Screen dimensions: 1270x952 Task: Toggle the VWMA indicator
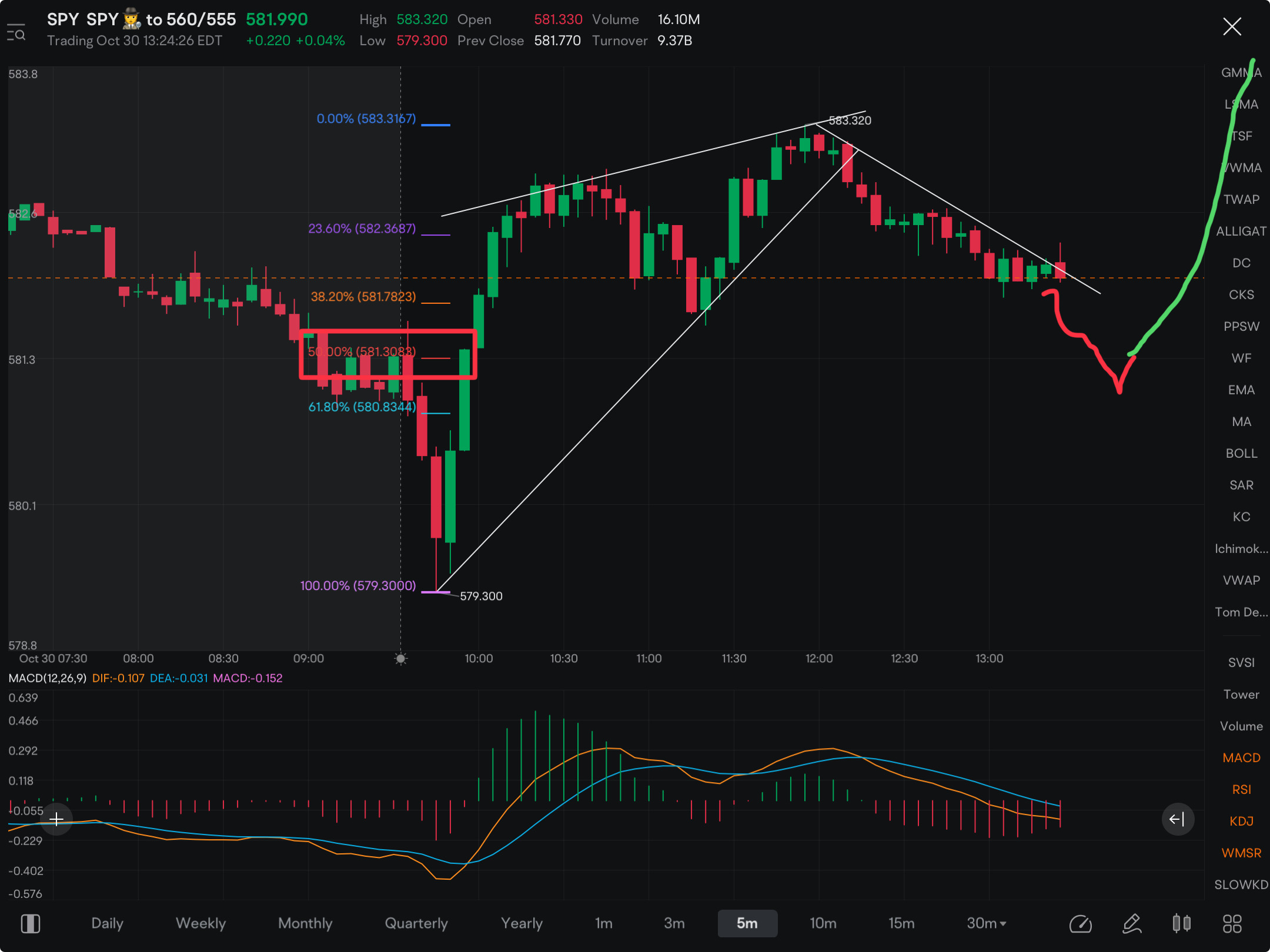pyautogui.click(x=1241, y=168)
